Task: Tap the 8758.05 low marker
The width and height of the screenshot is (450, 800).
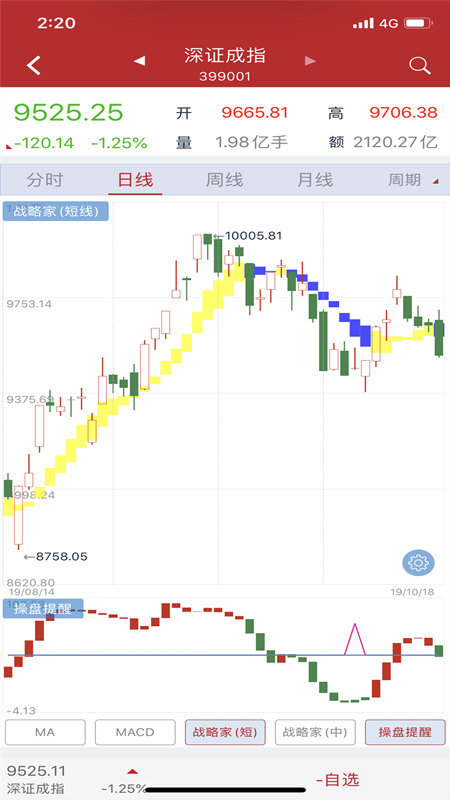Action: click(x=56, y=557)
